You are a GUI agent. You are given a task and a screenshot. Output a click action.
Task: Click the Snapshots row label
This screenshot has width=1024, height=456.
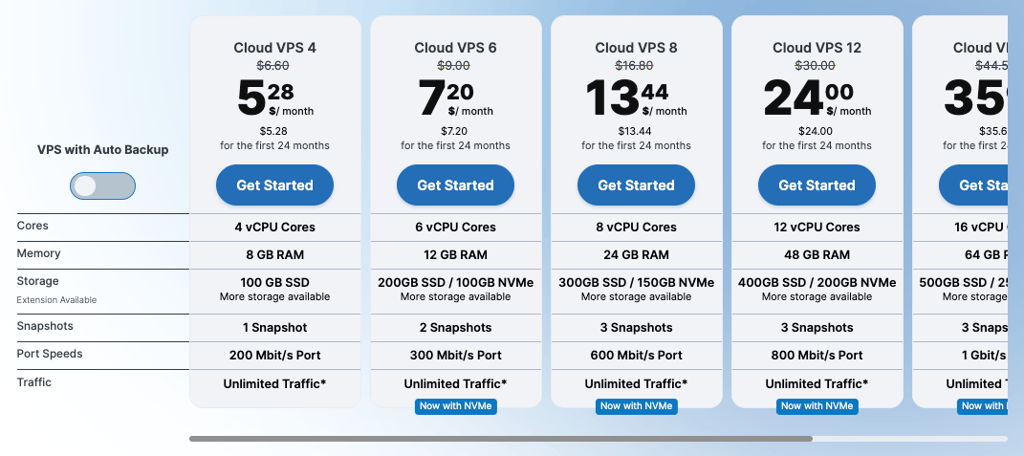coord(45,326)
